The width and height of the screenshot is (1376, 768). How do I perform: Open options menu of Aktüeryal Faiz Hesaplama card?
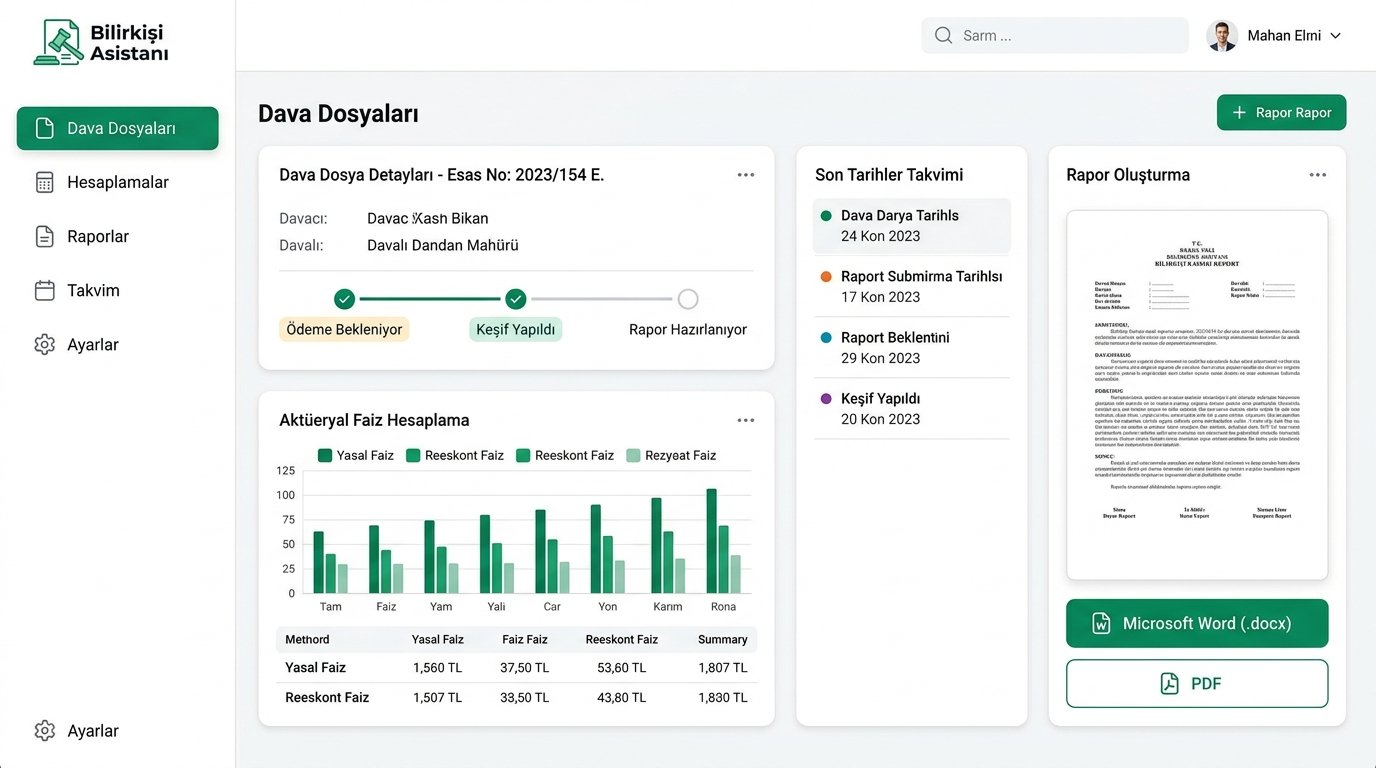point(746,421)
